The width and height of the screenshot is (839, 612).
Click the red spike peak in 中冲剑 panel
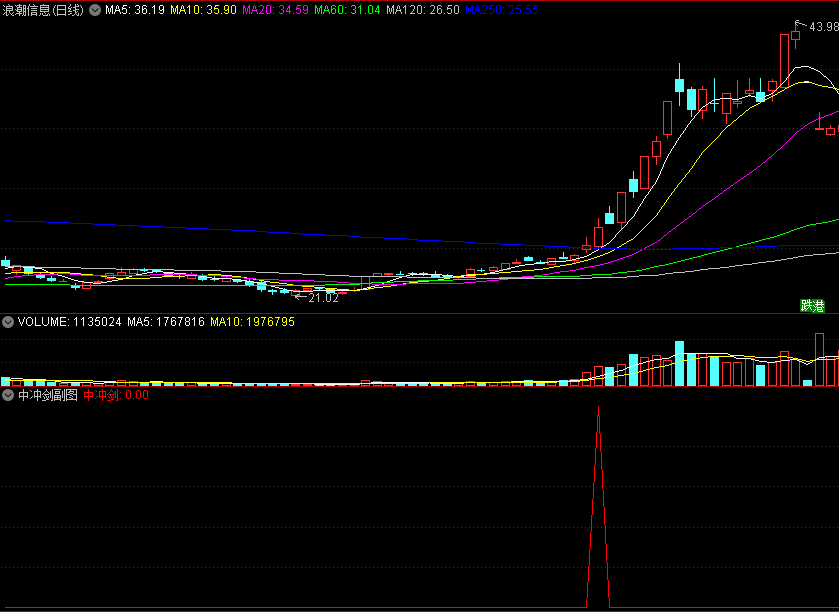[598, 408]
